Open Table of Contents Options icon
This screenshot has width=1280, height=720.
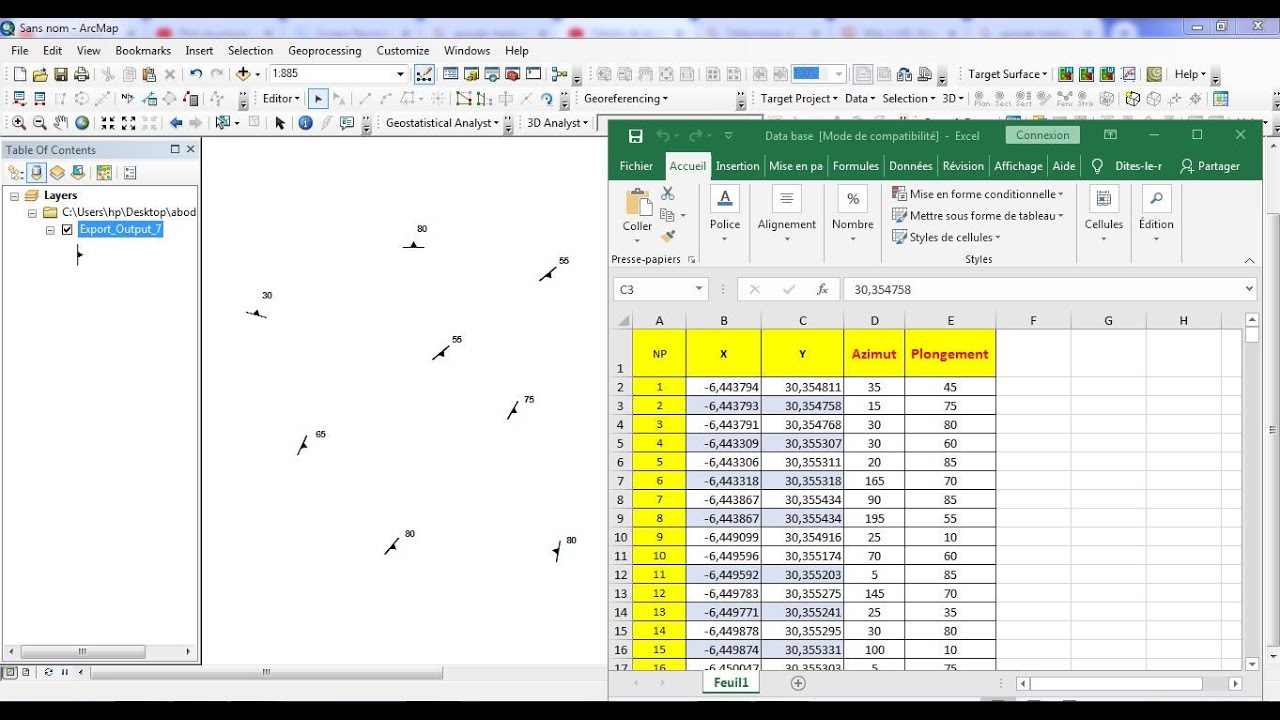coord(130,172)
